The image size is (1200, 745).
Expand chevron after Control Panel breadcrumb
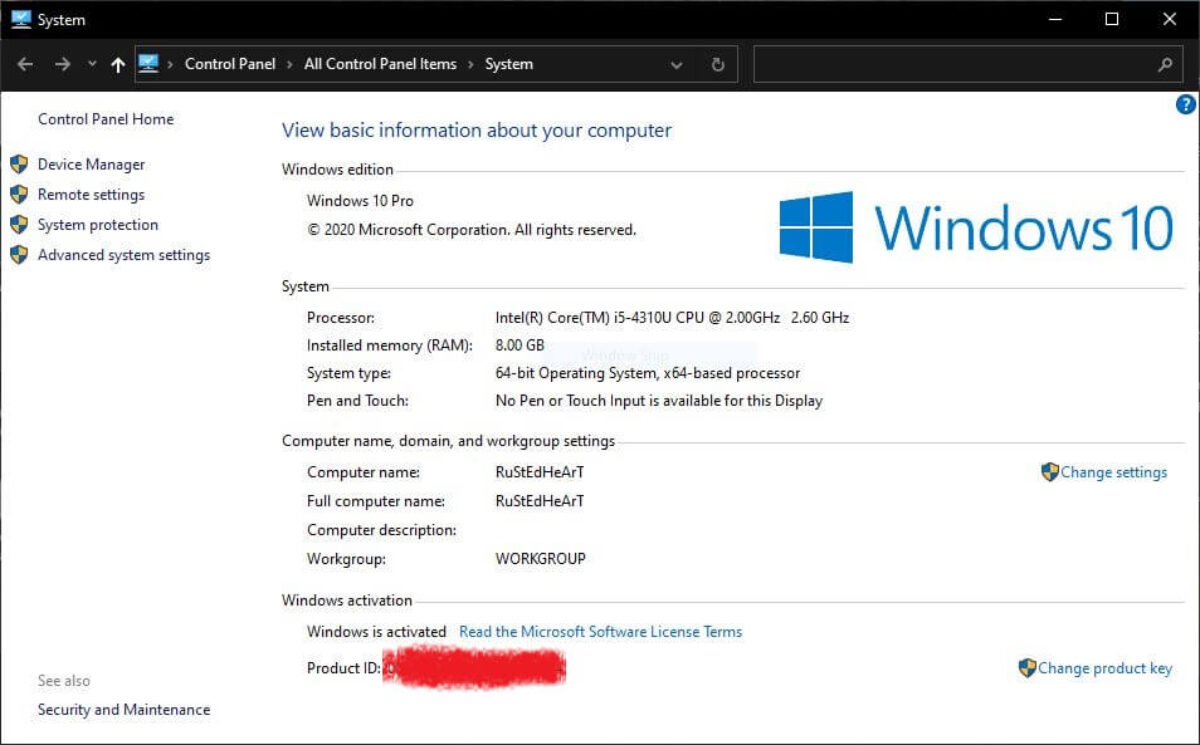point(290,64)
